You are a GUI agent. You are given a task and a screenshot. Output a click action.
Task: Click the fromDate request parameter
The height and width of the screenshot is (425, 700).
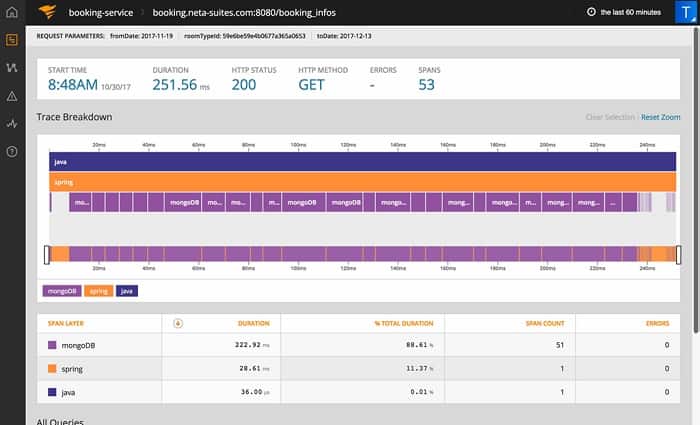click(142, 36)
